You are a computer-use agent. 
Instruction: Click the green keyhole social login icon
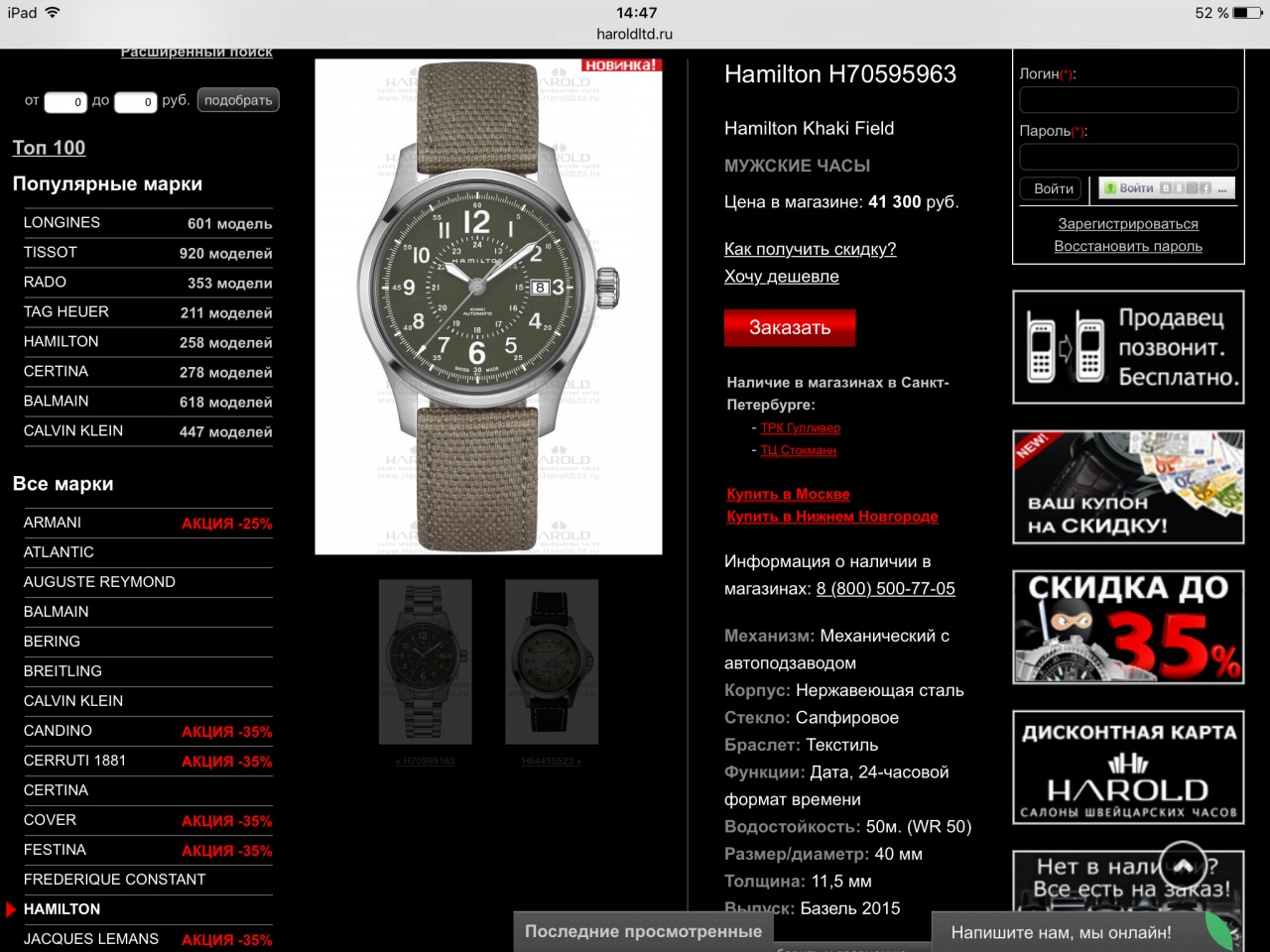(1110, 188)
